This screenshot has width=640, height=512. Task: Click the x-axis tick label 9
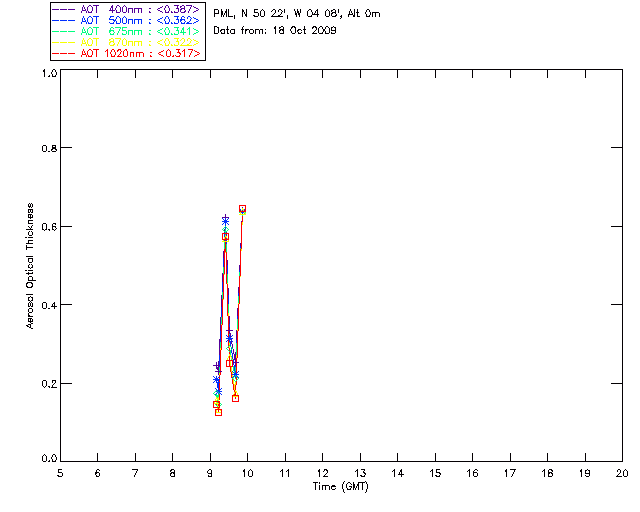tap(210, 474)
